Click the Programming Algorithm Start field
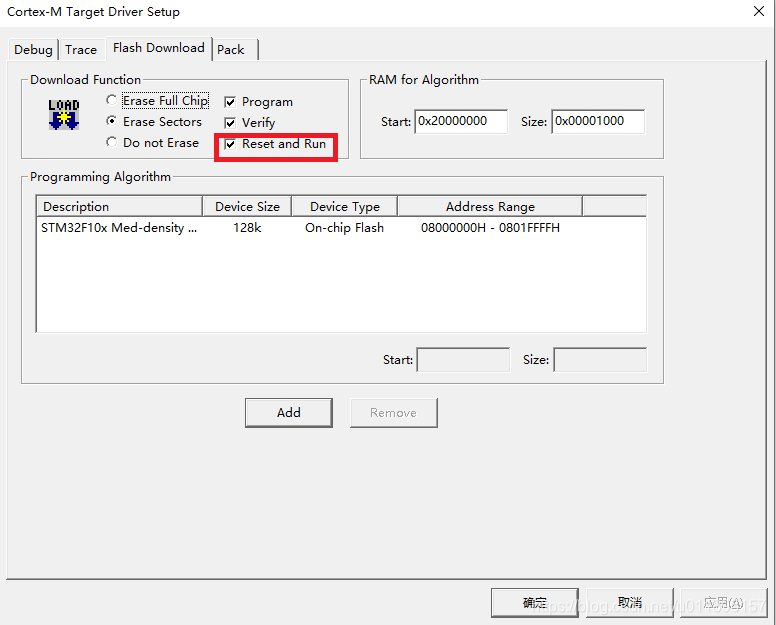The height and width of the screenshot is (625, 776). point(463,360)
